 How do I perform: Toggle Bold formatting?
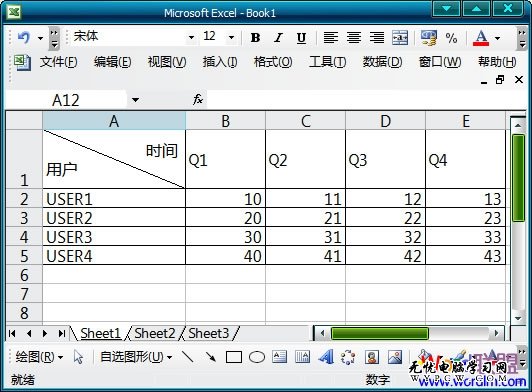coord(255,38)
